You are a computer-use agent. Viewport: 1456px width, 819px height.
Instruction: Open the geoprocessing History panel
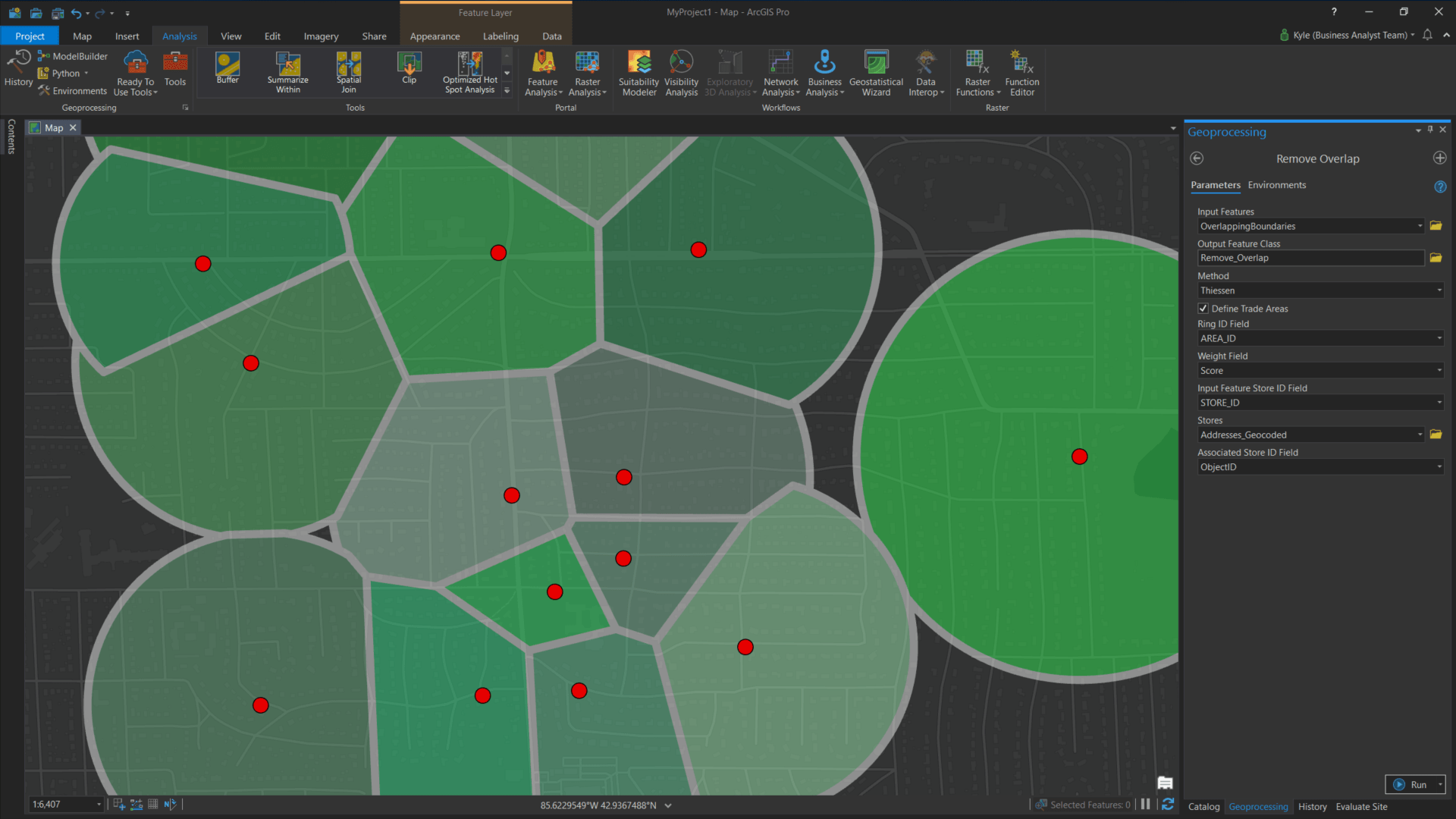coord(17,72)
